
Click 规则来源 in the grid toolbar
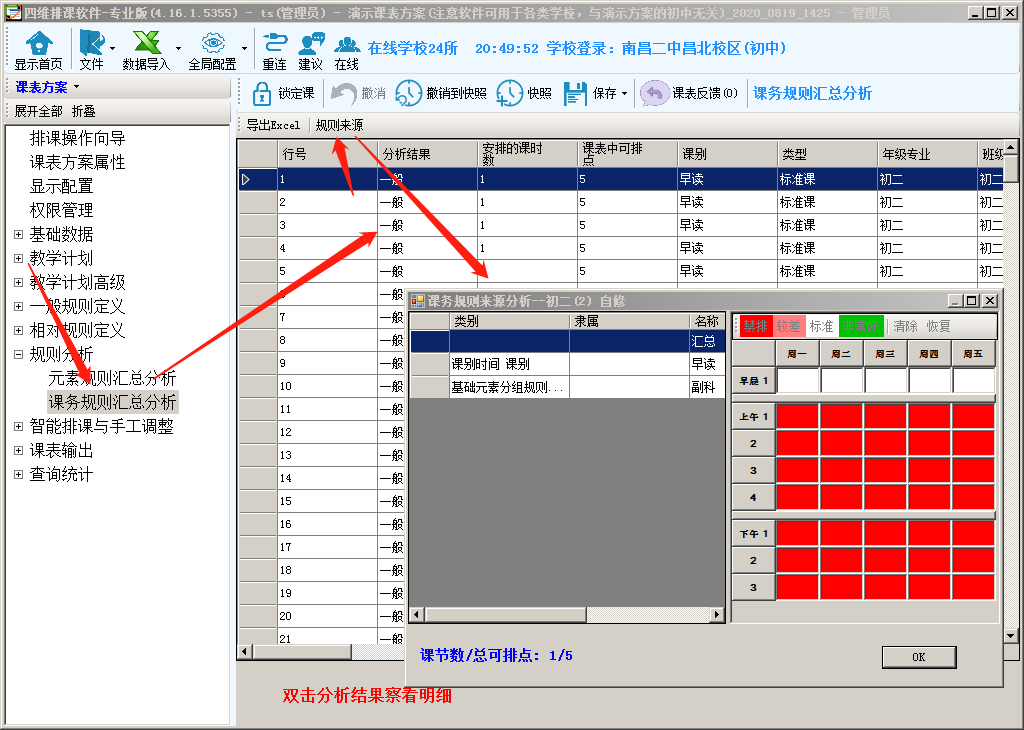(339, 125)
